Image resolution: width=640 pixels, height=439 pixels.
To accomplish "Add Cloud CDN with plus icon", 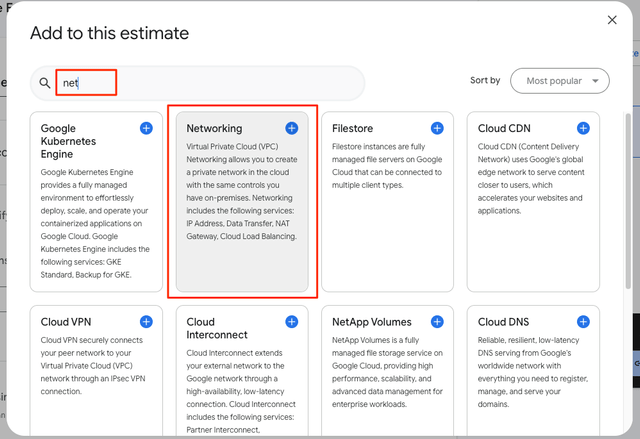I will tap(583, 128).
